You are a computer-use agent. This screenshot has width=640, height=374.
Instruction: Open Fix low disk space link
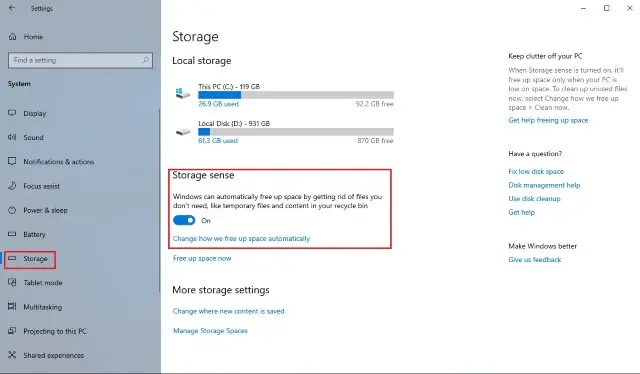pos(536,171)
